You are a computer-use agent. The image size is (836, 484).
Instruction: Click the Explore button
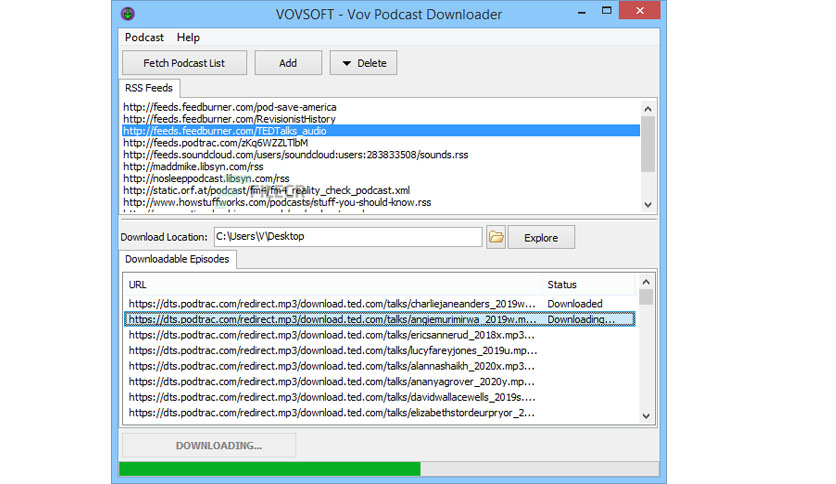(541, 238)
